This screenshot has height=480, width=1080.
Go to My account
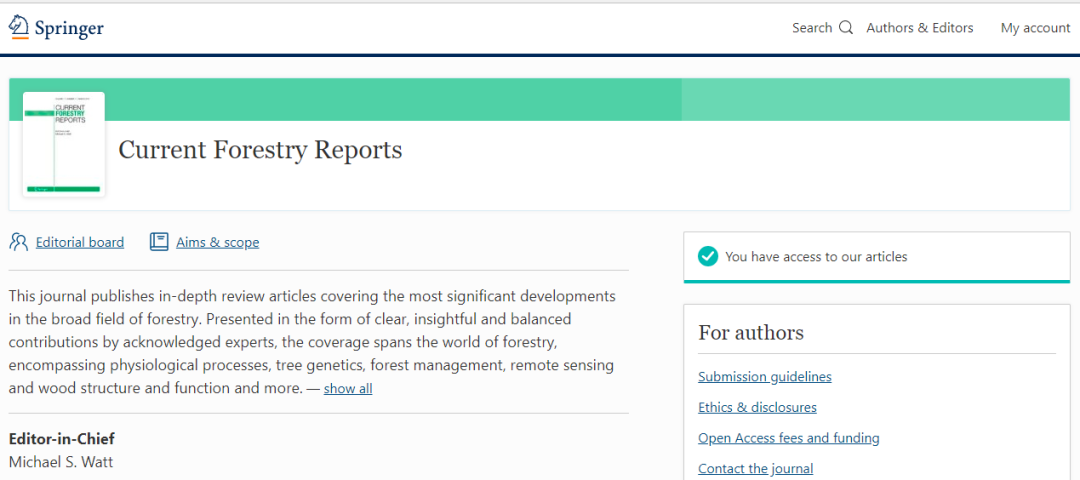[x=1035, y=28]
